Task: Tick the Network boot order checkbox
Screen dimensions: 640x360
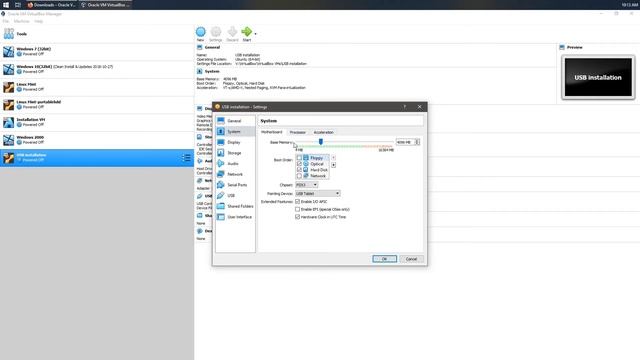Action: tap(299, 176)
